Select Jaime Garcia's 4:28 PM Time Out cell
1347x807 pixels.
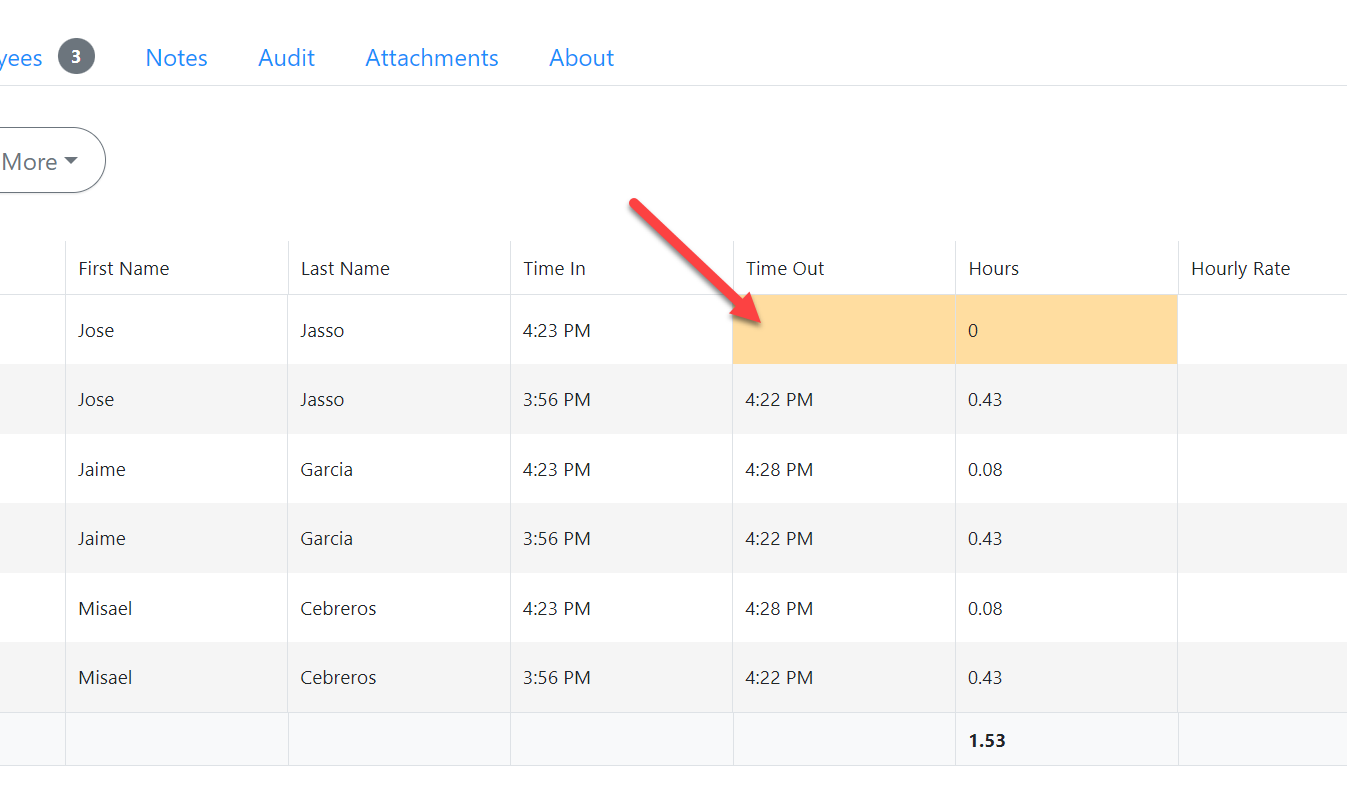779,470
